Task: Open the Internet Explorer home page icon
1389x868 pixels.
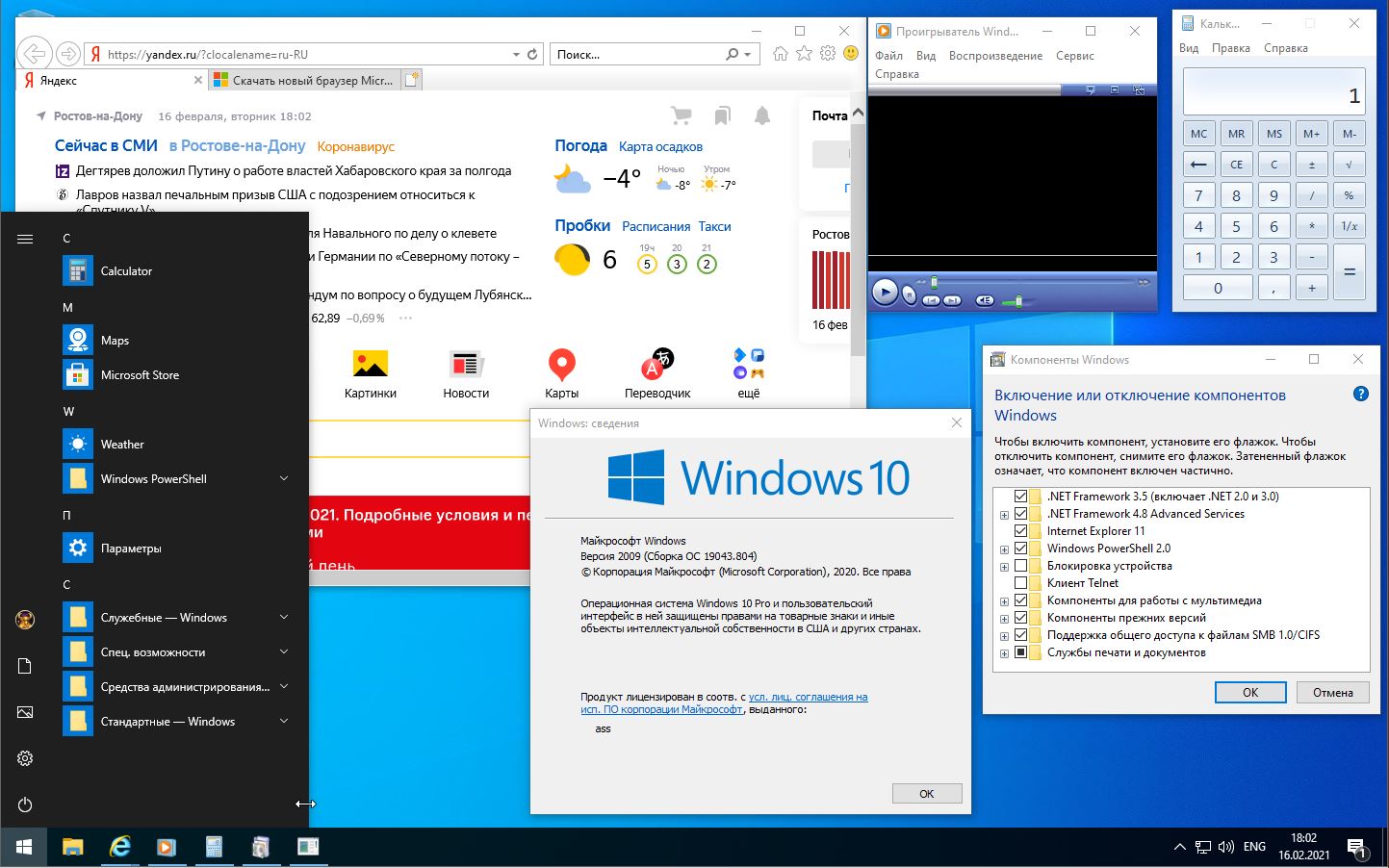Action: (x=781, y=54)
